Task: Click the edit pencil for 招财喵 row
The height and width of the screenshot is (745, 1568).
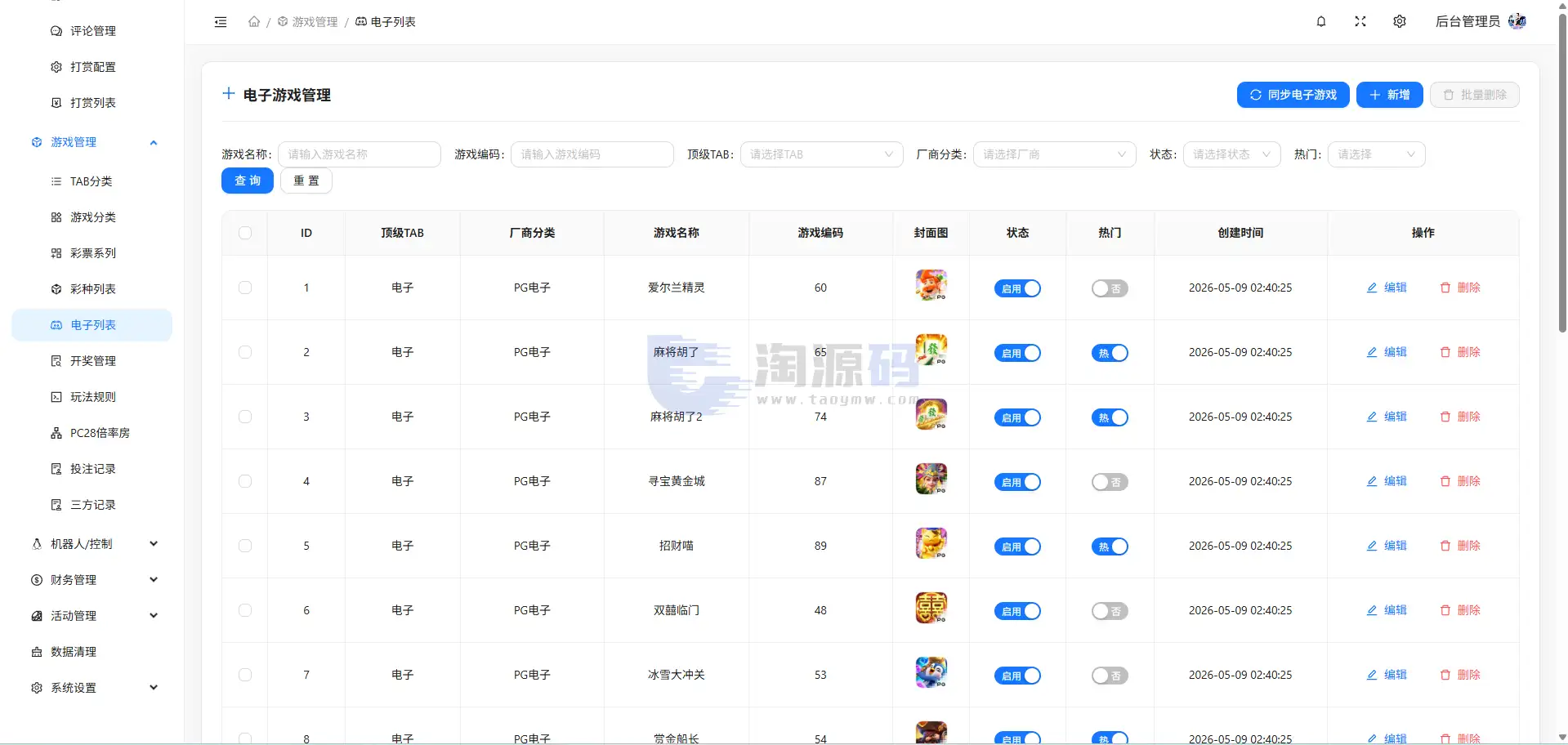Action: point(1372,546)
